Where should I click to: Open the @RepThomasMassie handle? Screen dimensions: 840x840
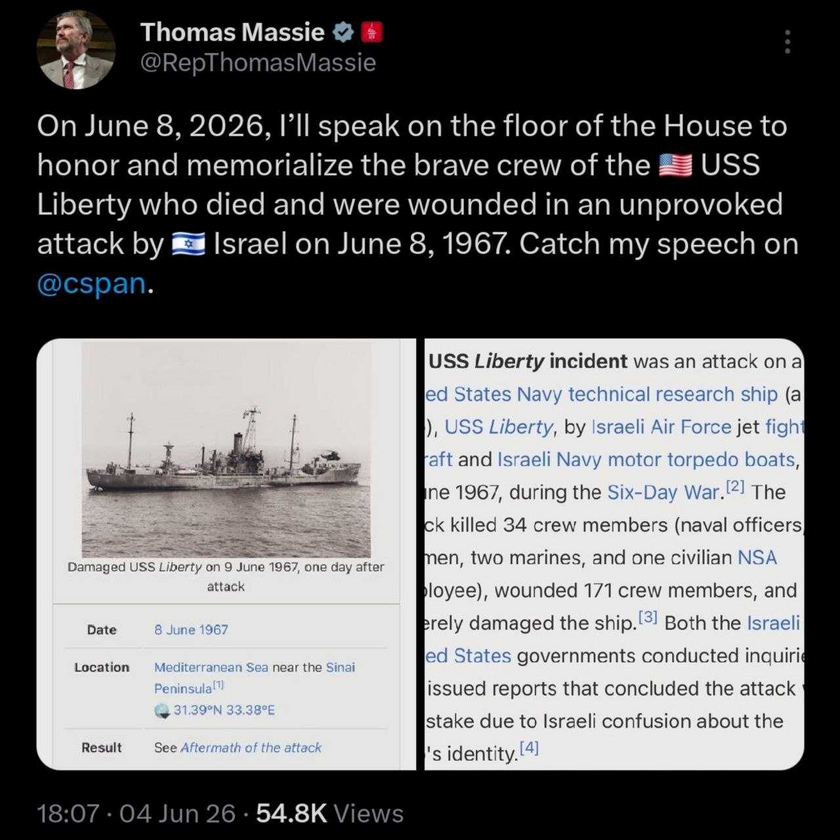pos(258,63)
